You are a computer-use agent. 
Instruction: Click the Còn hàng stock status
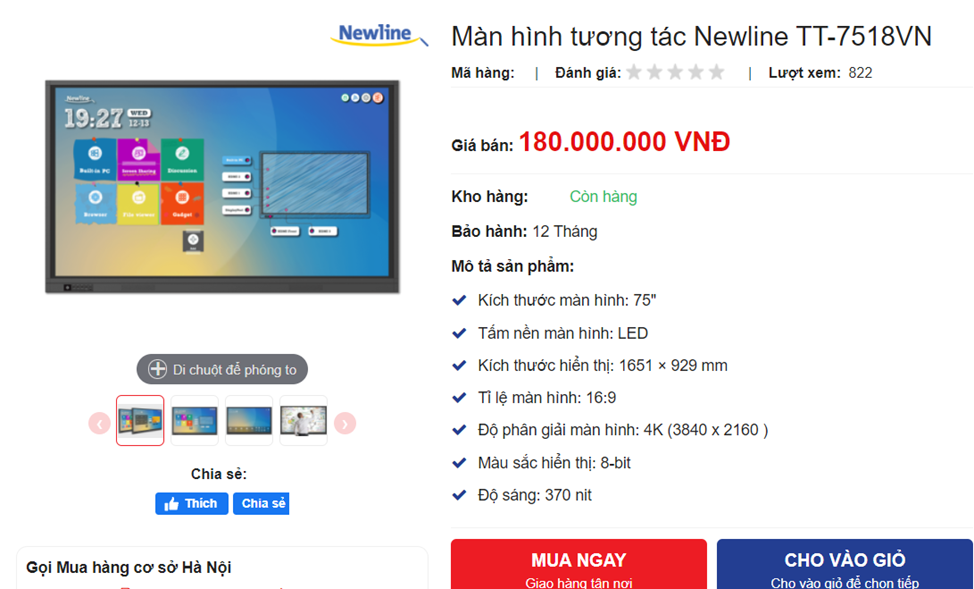click(603, 196)
